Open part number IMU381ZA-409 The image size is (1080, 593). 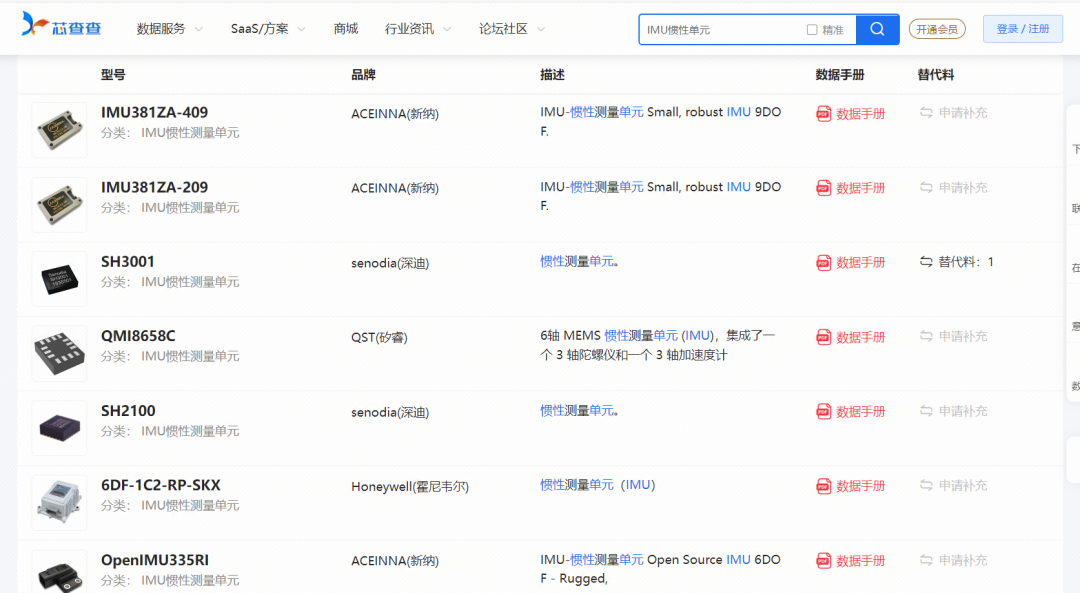[x=154, y=112]
